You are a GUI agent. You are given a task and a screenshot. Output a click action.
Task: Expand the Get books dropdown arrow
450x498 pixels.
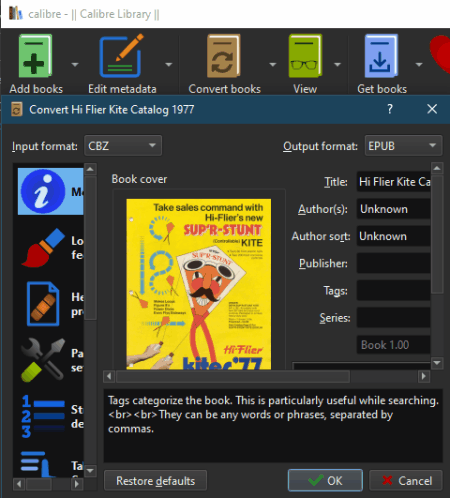(419, 64)
